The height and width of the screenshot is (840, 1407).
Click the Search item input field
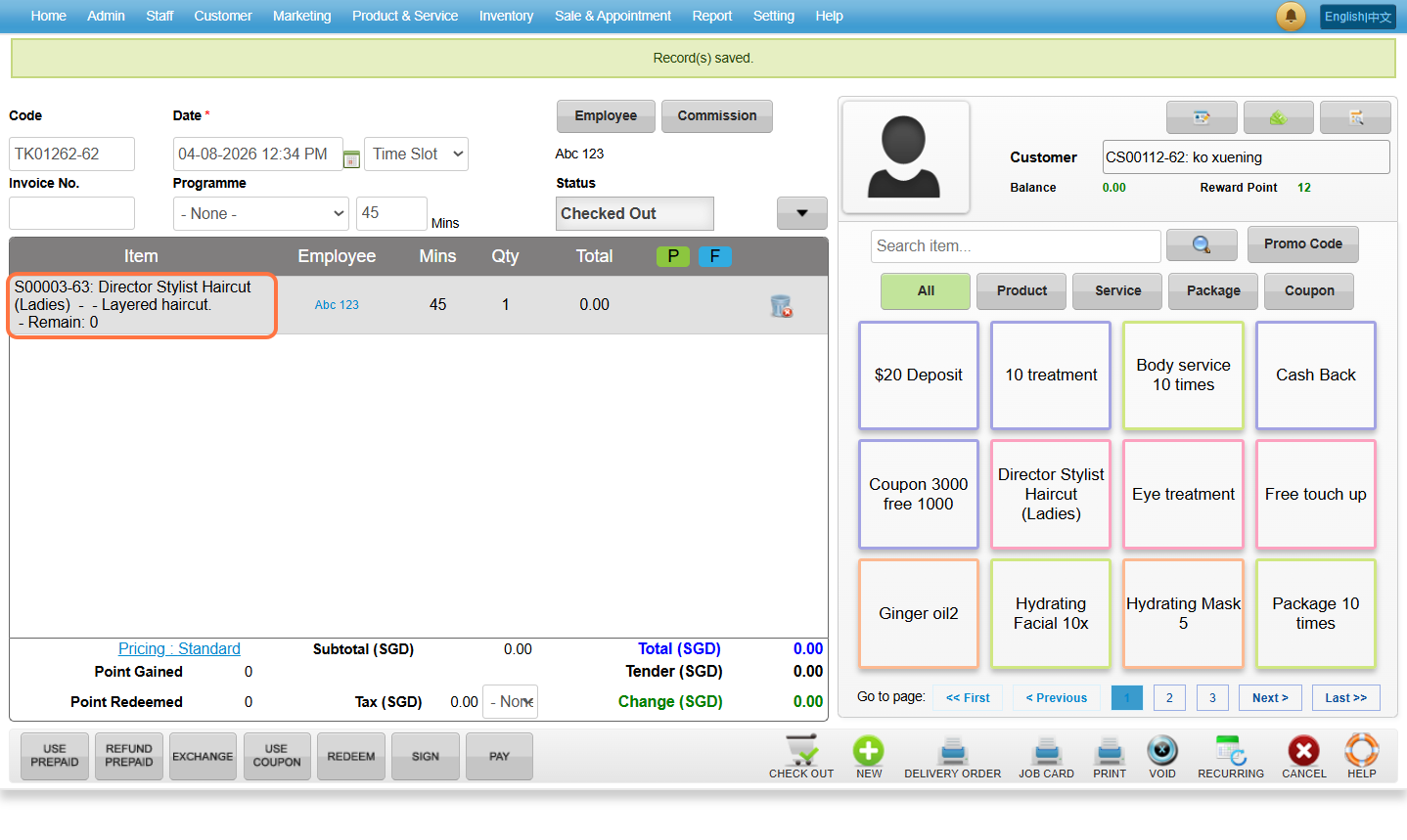point(1016,246)
